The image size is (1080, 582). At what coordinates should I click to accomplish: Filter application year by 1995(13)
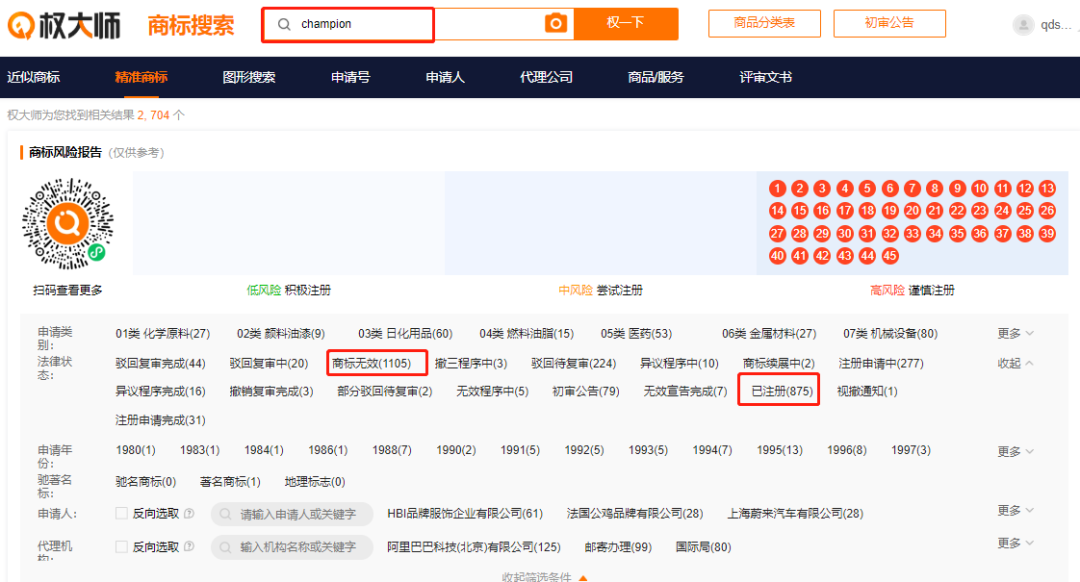(780, 450)
